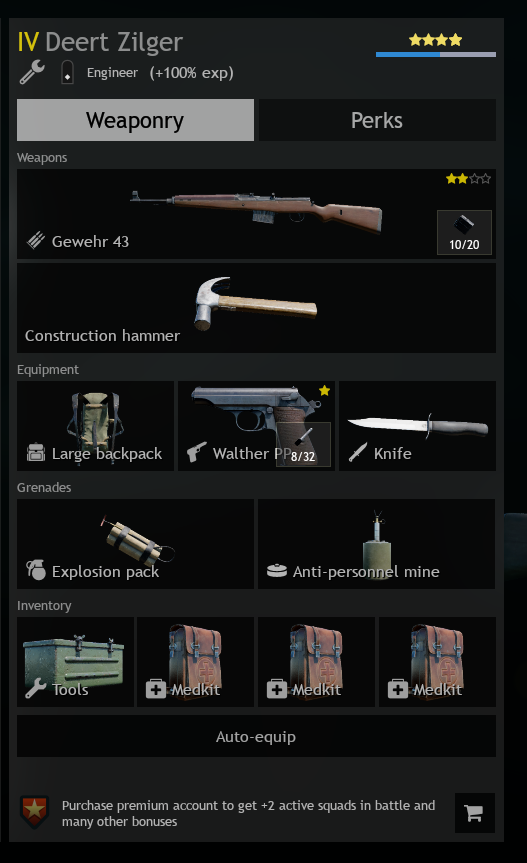Select the last Medkit inventory slot
Viewport: 527px width, 863px height.
pyautogui.click(x=437, y=662)
